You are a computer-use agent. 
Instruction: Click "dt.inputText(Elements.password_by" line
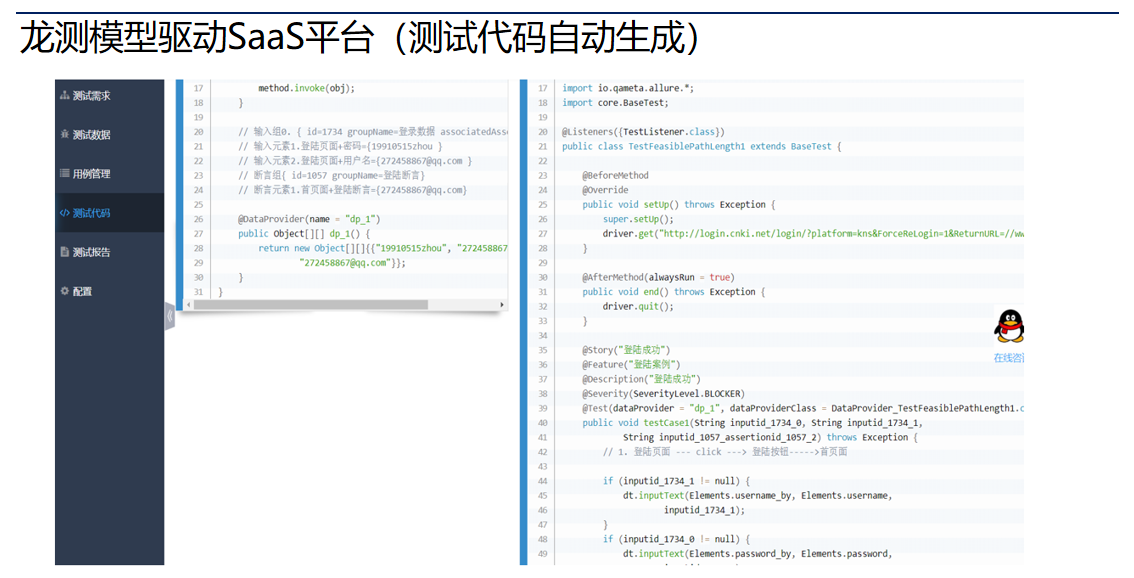coord(757,553)
